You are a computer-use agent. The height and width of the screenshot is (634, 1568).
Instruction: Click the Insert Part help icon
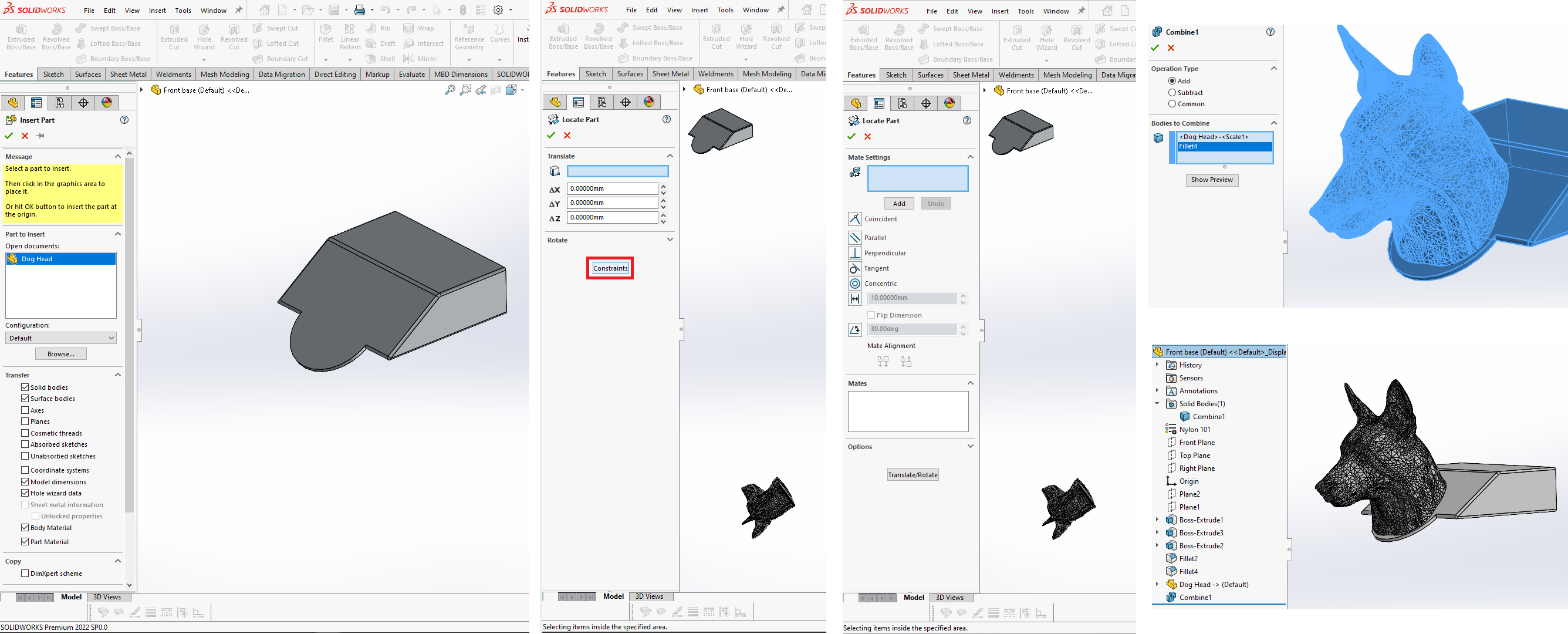pos(124,120)
